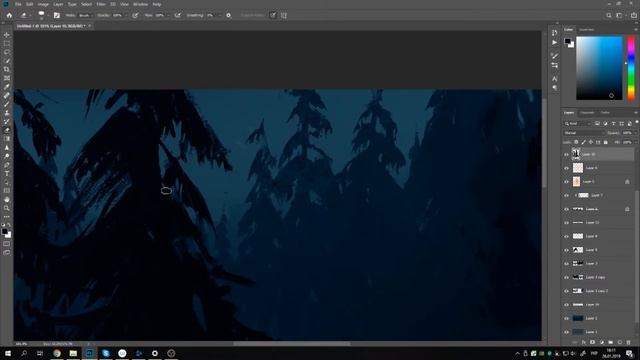This screenshot has height=360, width=640.
Task: Open the File menu
Action: (18, 4)
